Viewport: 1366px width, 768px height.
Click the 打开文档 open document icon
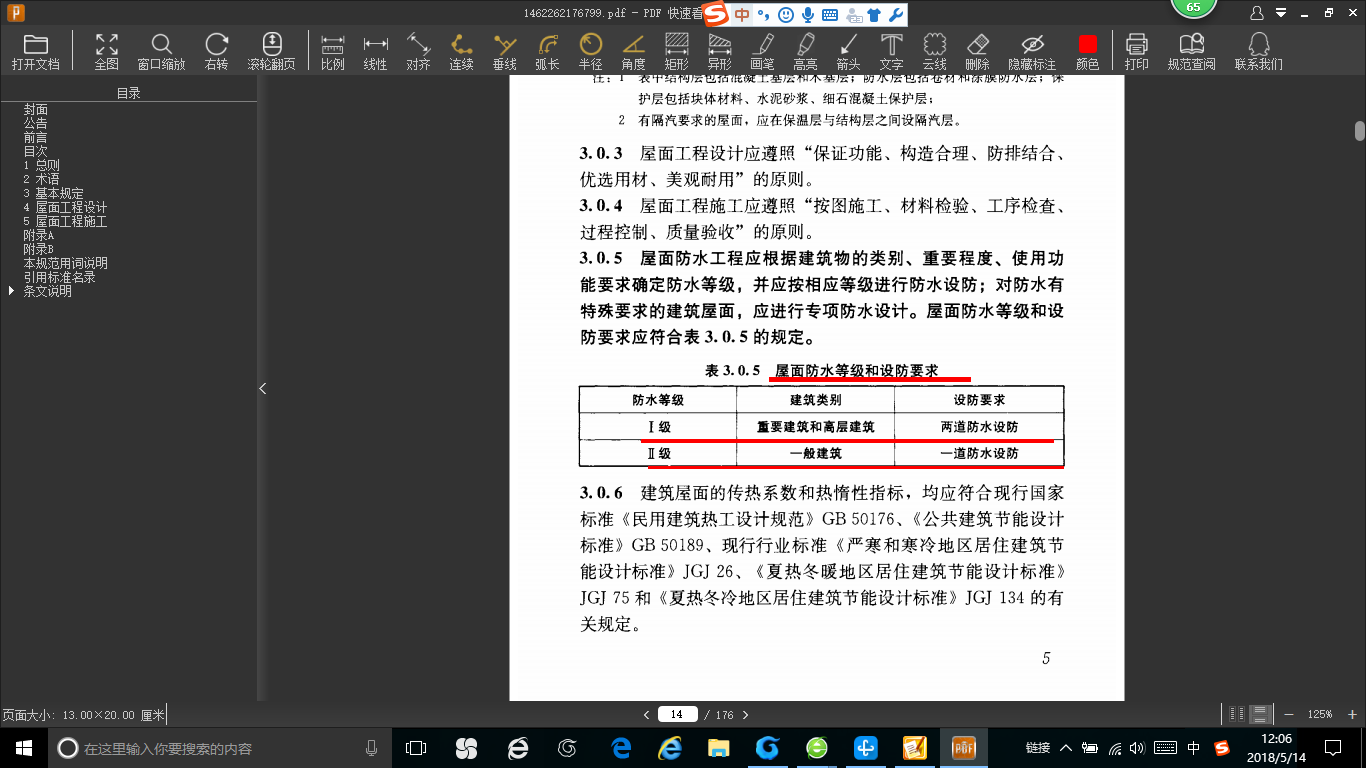pos(36,51)
